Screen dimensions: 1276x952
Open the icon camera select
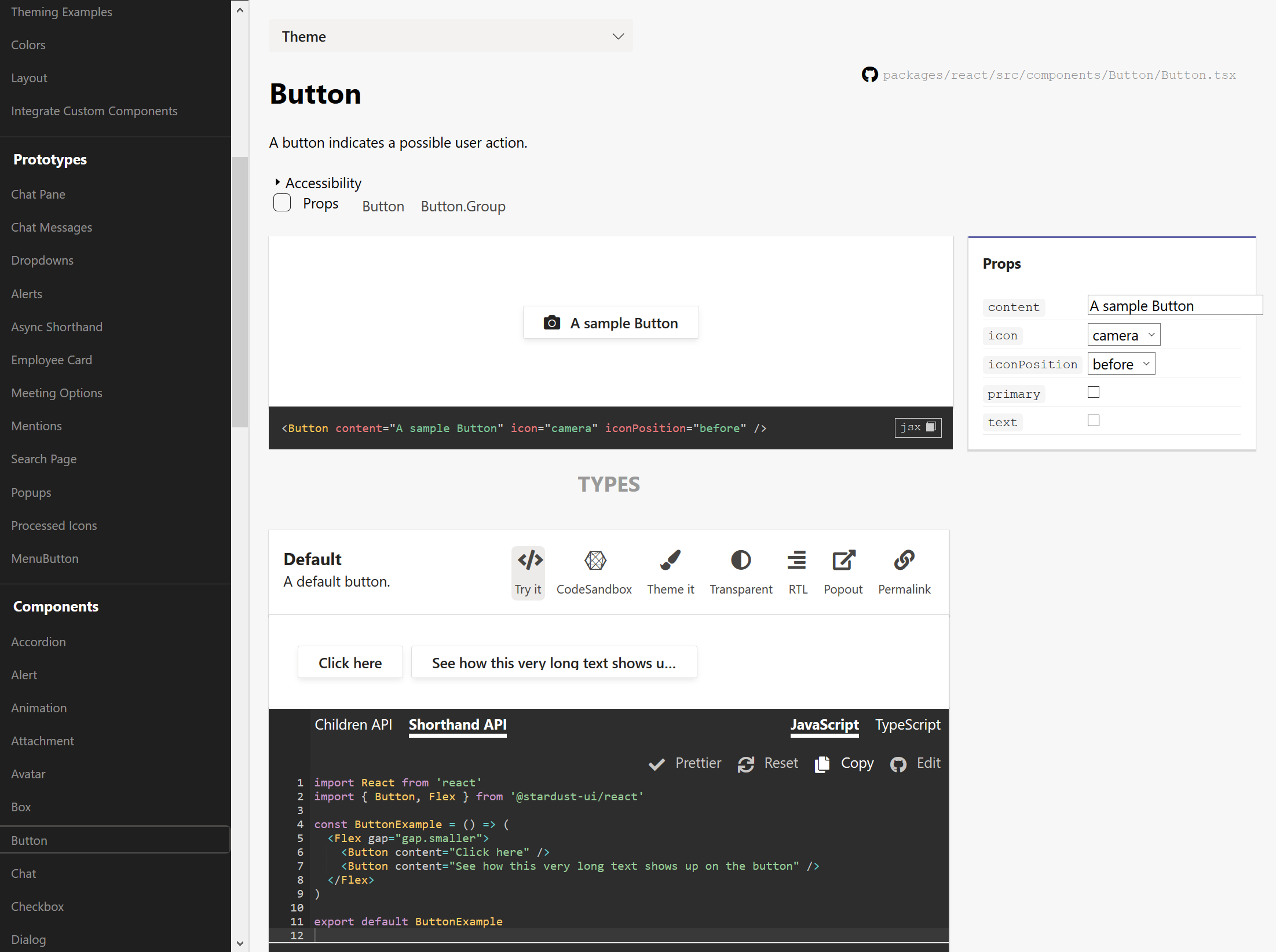tap(1123, 335)
